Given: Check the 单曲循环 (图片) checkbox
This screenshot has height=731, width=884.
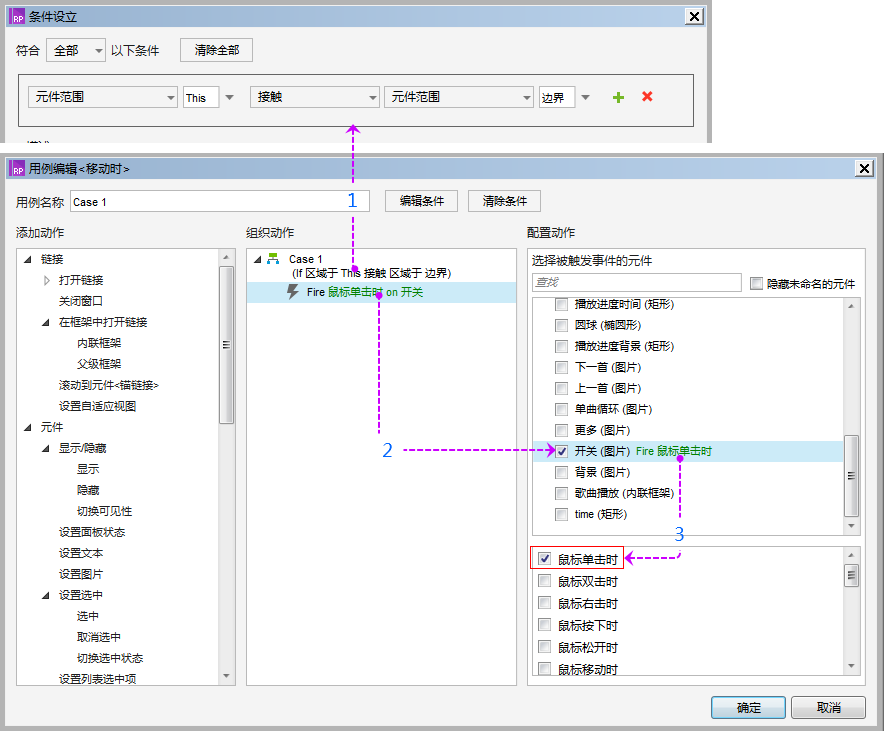Looking at the screenshot, I should point(562,409).
